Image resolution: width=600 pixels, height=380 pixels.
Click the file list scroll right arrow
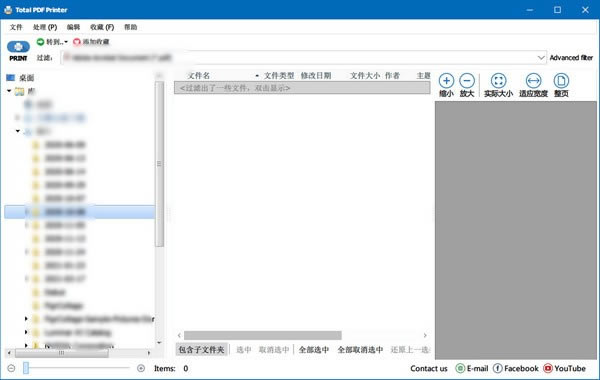[x=425, y=335]
